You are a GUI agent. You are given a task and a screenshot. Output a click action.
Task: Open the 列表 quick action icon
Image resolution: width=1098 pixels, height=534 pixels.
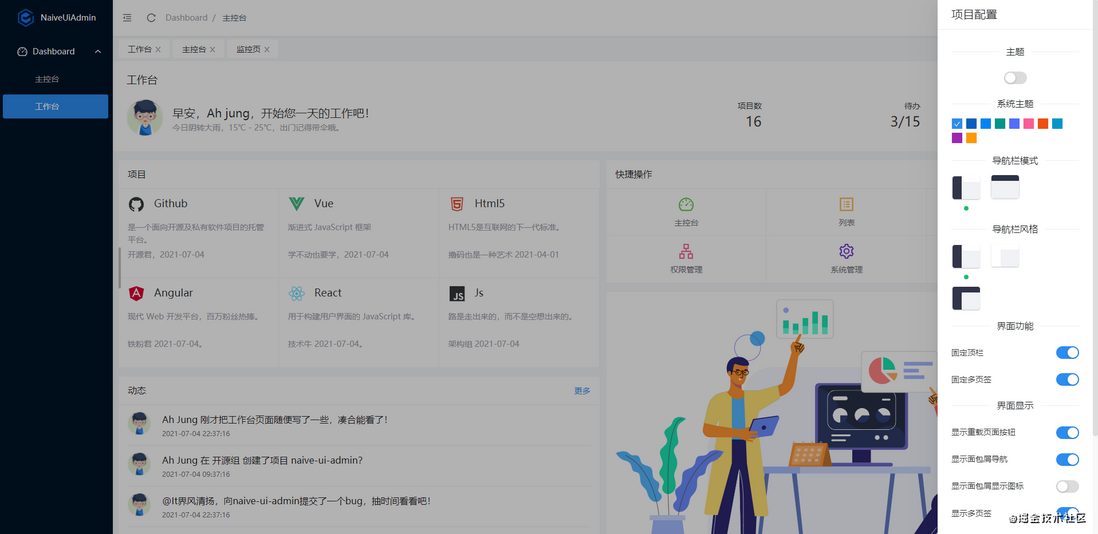(846, 204)
